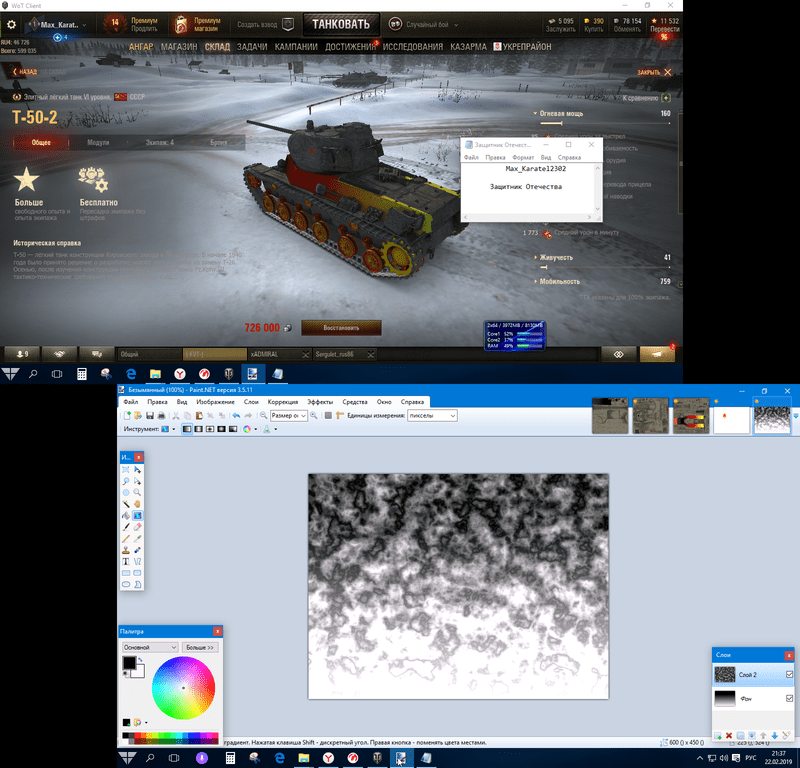Select the Clone Stamp tool
This screenshot has height=768, width=800.
[126, 550]
